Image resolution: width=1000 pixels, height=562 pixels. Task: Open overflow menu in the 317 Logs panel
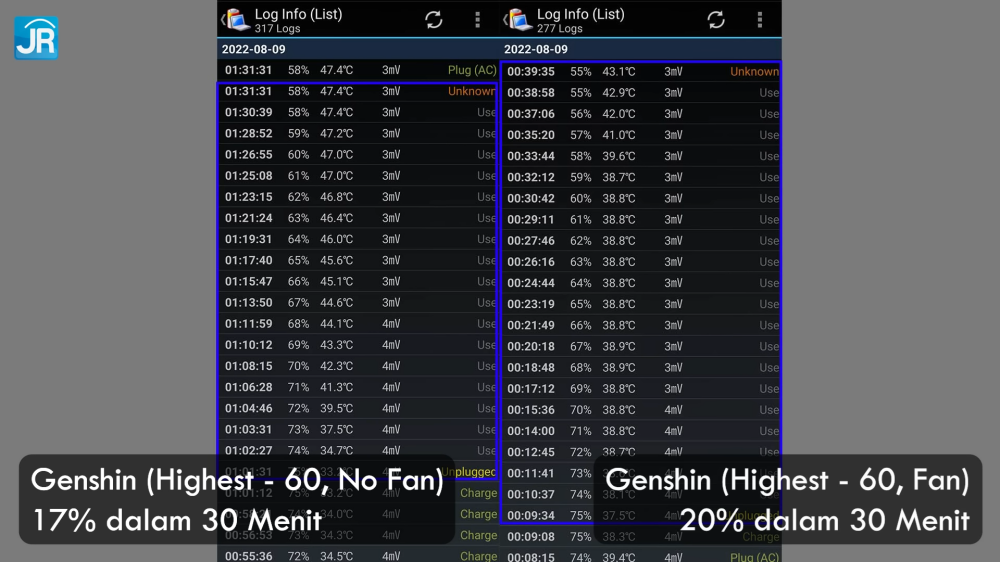click(477, 20)
